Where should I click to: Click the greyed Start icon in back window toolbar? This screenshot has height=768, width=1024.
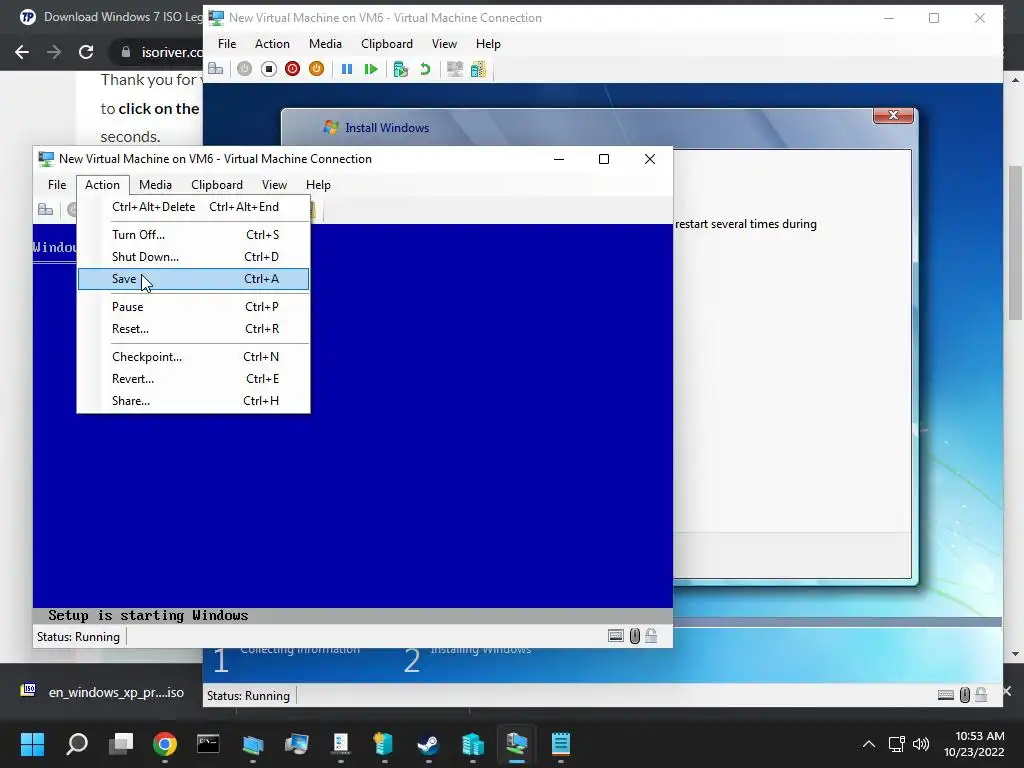[244, 69]
